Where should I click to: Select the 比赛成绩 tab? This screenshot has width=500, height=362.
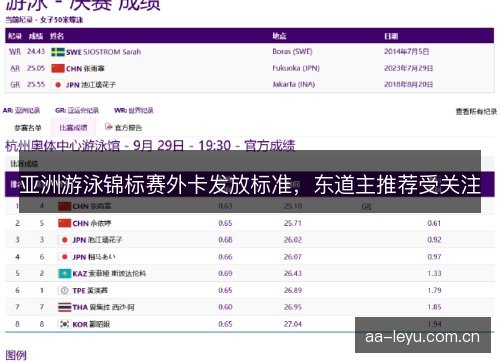(73, 128)
